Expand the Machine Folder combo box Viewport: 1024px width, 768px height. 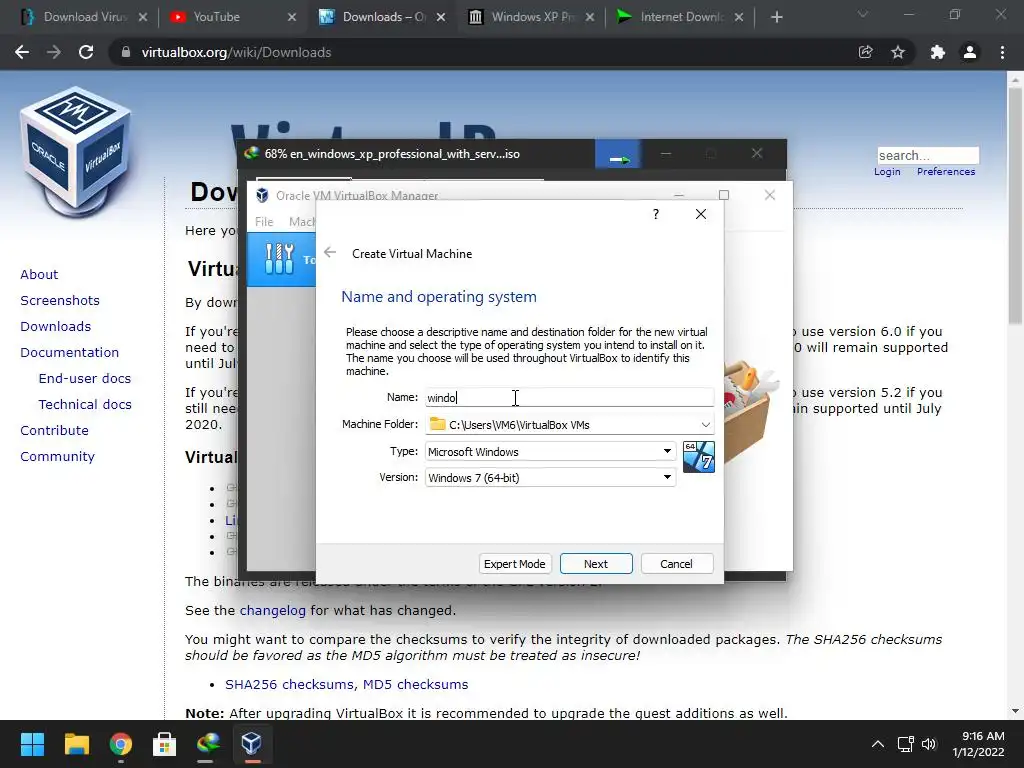[705, 424]
